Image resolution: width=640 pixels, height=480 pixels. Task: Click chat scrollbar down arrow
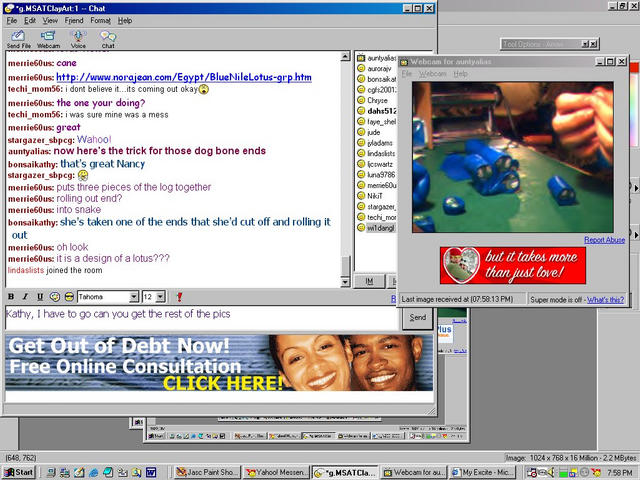pyautogui.click(x=345, y=282)
